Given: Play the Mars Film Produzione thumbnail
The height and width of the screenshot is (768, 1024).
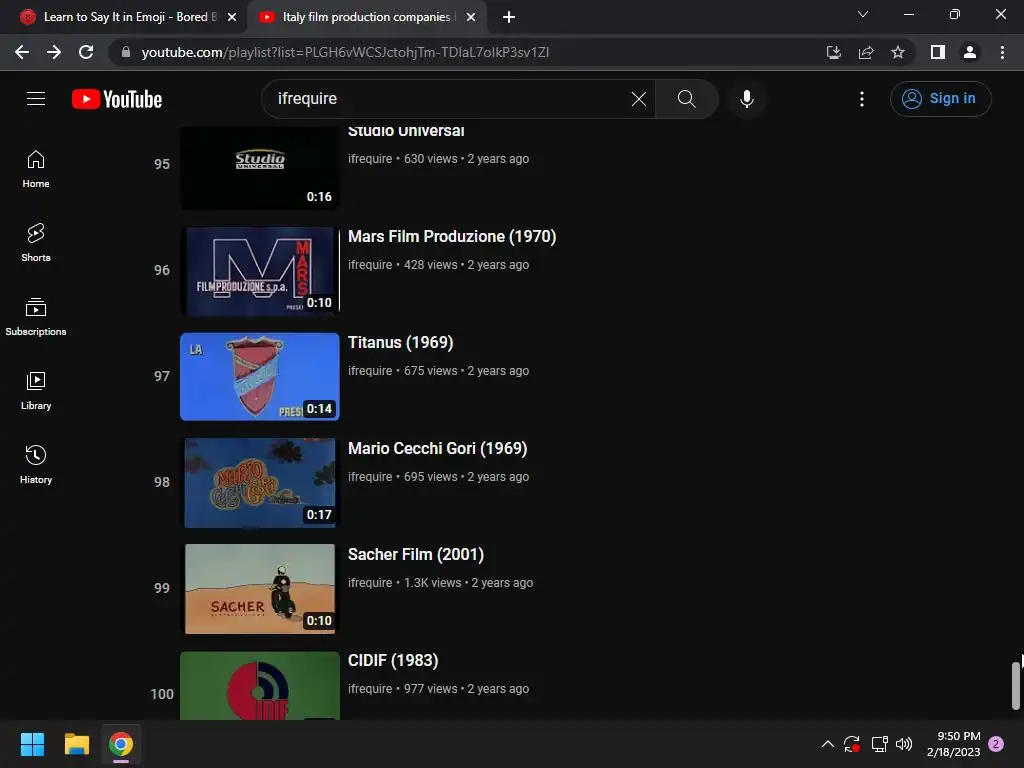Looking at the screenshot, I should [260, 271].
